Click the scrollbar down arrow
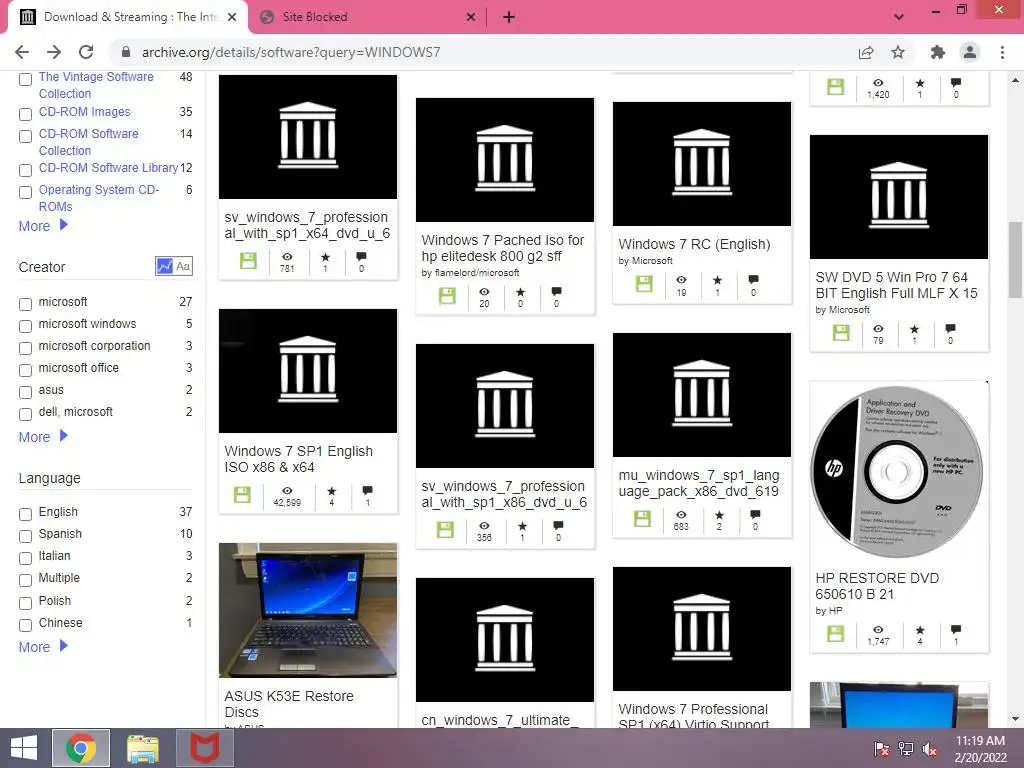1024x768 pixels. (x=1015, y=720)
